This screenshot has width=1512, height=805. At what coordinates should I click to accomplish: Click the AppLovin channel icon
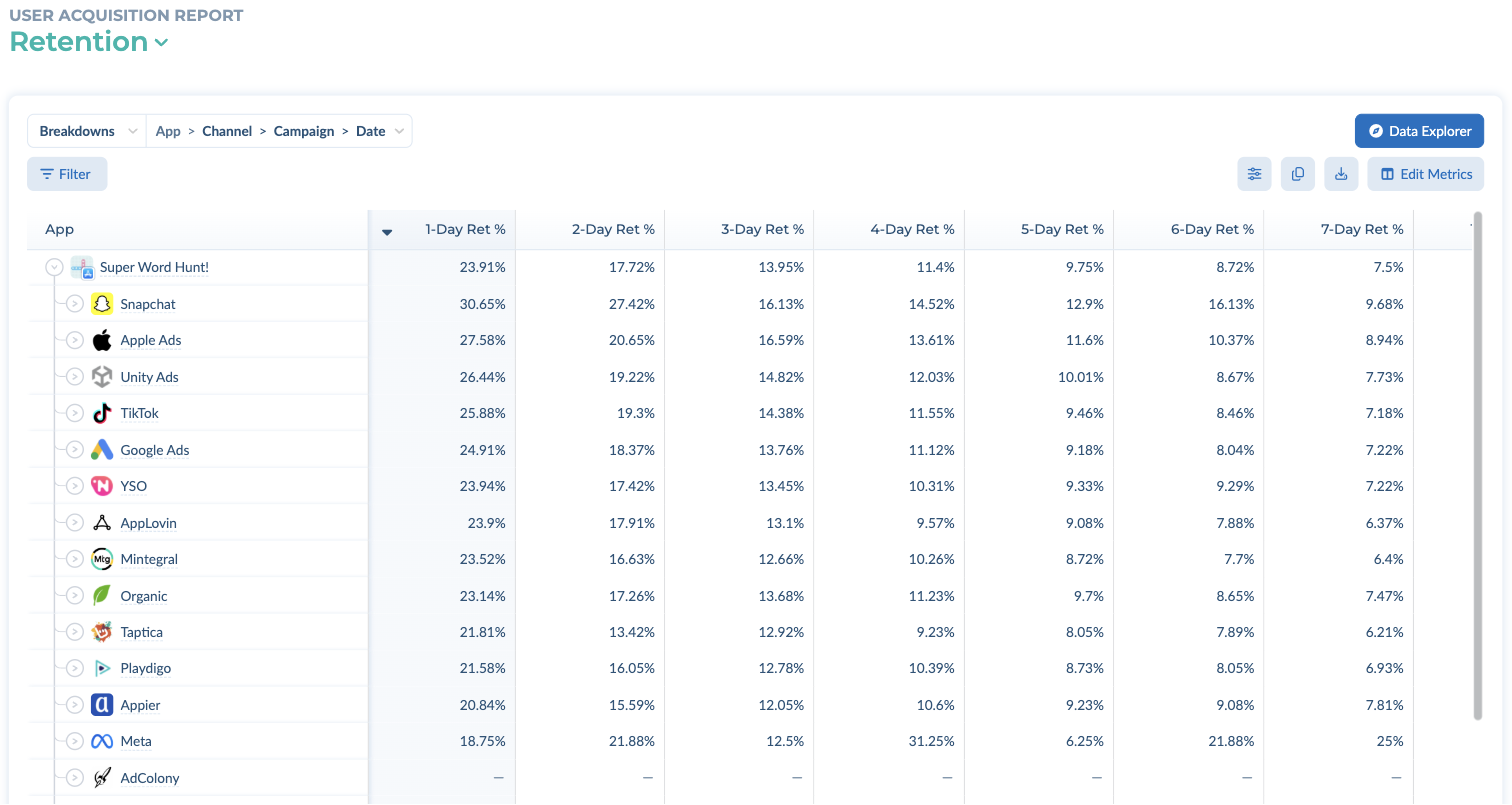pos(102,523)
